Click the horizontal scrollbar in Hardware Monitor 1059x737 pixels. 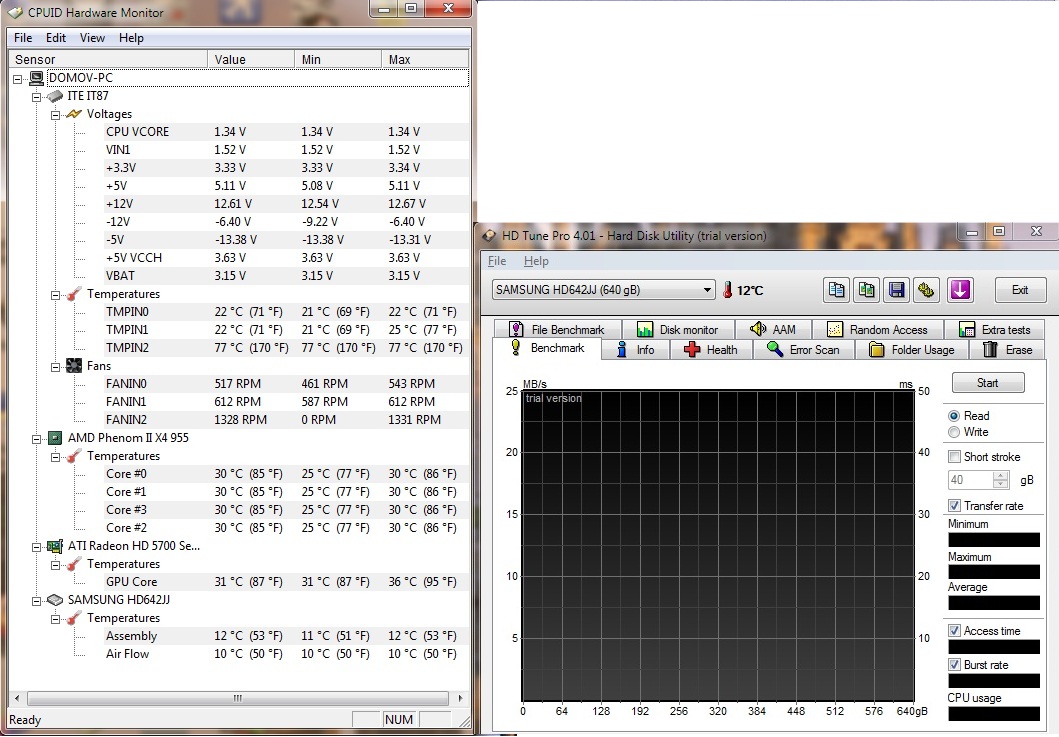238,698
